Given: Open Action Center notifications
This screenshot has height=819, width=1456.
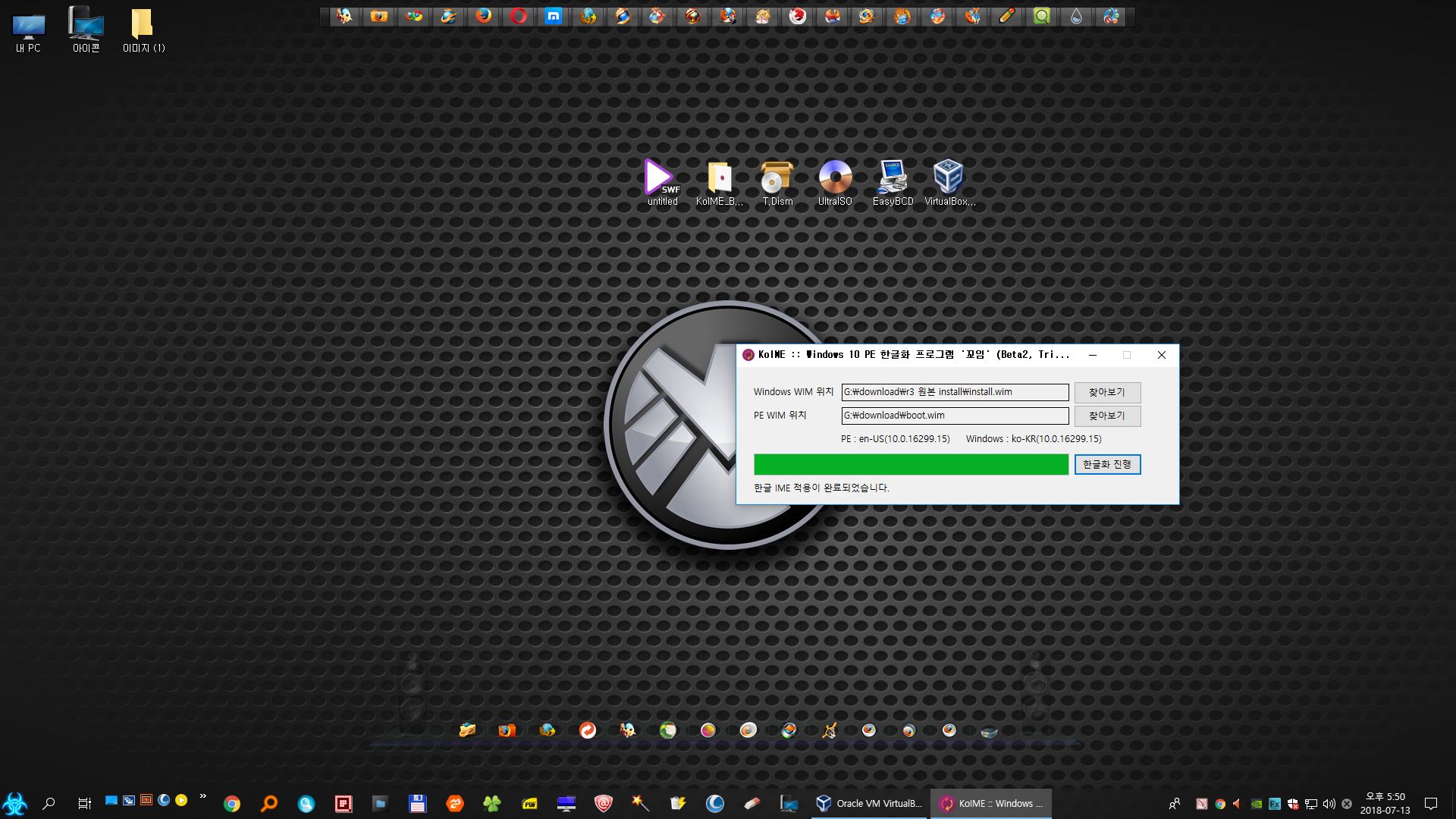Looking at the screenshot, I should (1431, 804).
